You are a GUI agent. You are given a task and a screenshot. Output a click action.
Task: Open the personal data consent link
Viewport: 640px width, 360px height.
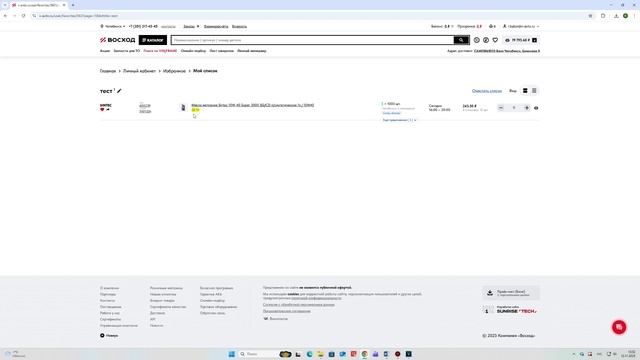point(299,304)
